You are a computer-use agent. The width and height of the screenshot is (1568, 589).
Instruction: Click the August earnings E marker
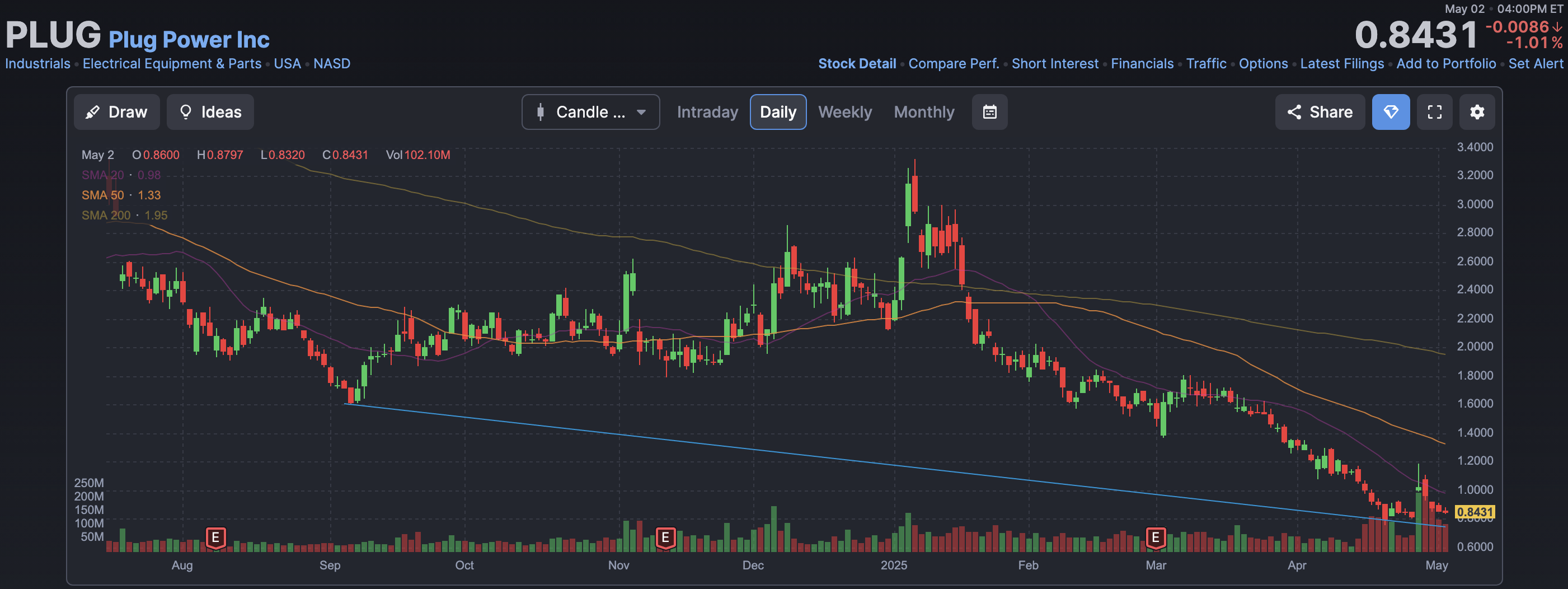pyautogui.click(x=215, y=538)
